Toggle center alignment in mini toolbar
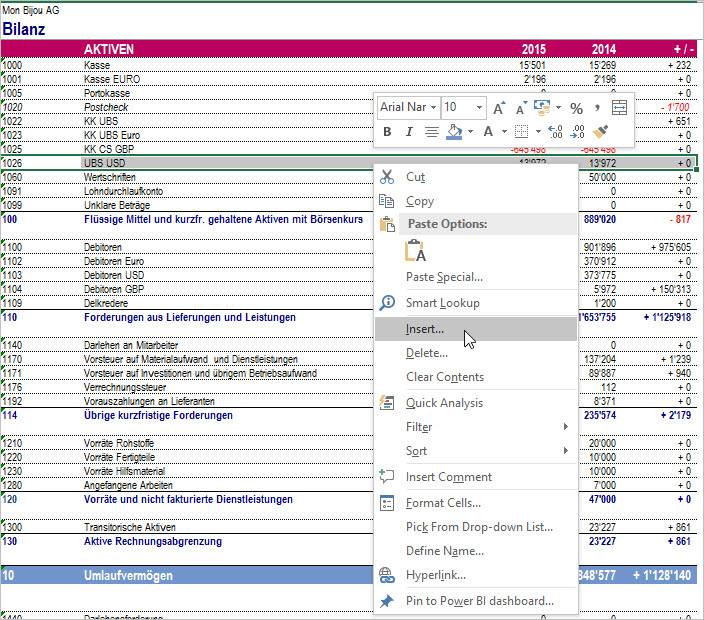The height and width of the screenshot is (620, 704). click(x=431, y=132)
